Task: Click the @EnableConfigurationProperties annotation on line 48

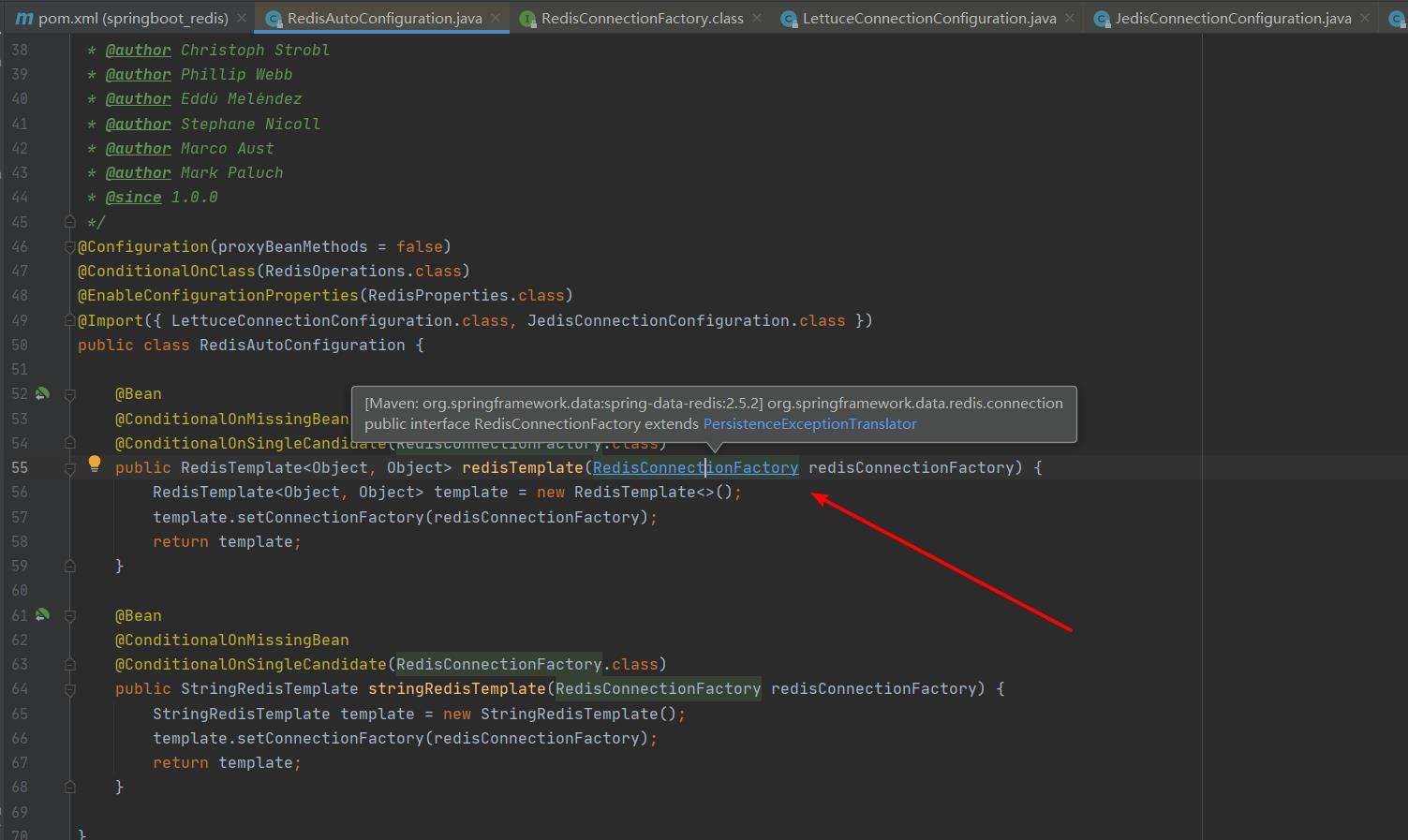Action: tap(218, 295)
